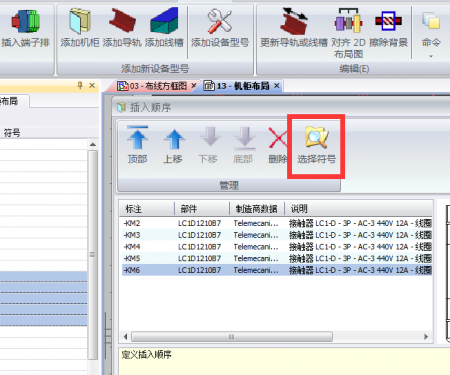Select the -KM3 row in list

pyautogui.click(x=277, y=235)
